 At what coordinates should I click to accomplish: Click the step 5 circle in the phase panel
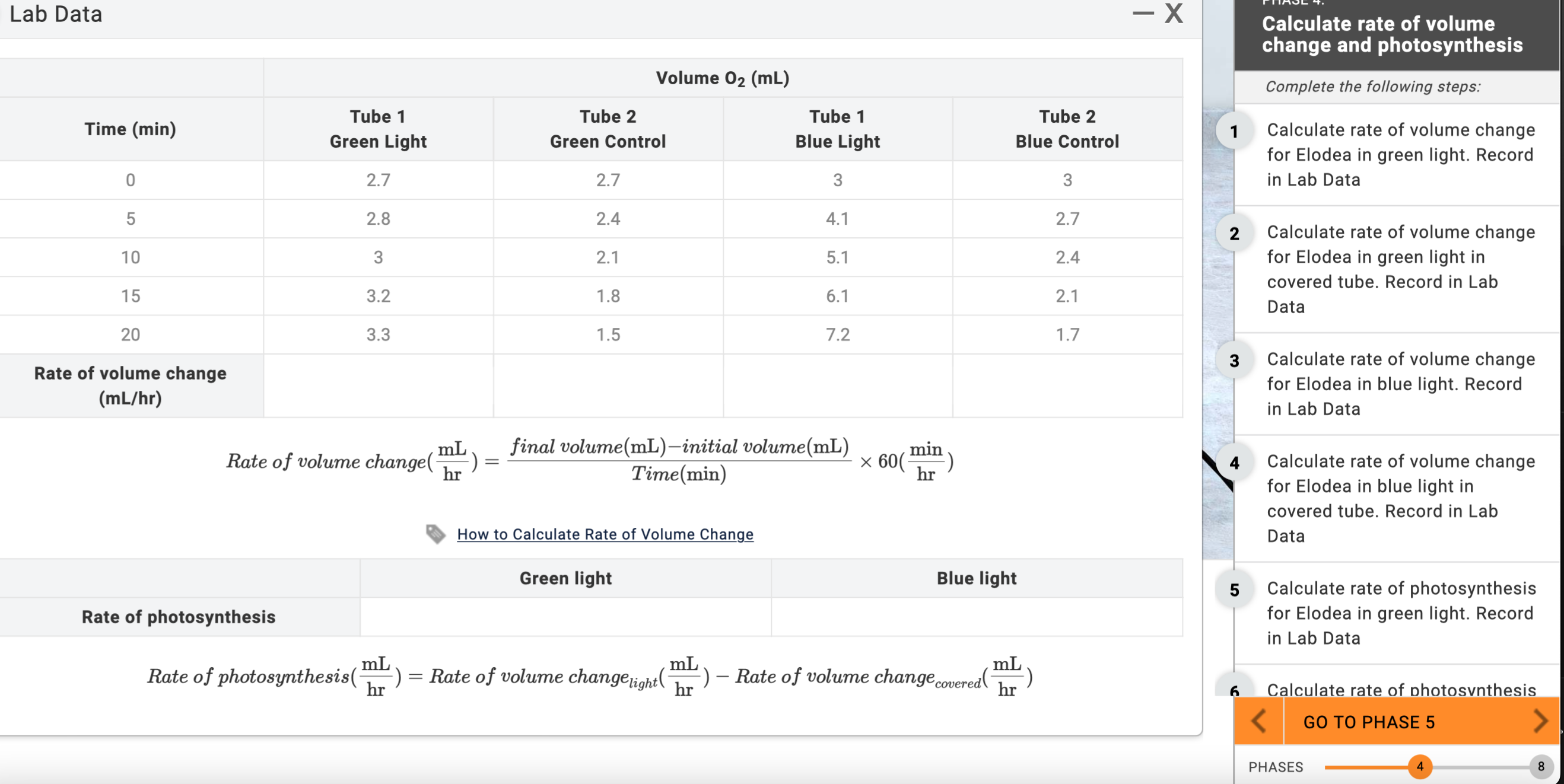[x=1234, y=589]
